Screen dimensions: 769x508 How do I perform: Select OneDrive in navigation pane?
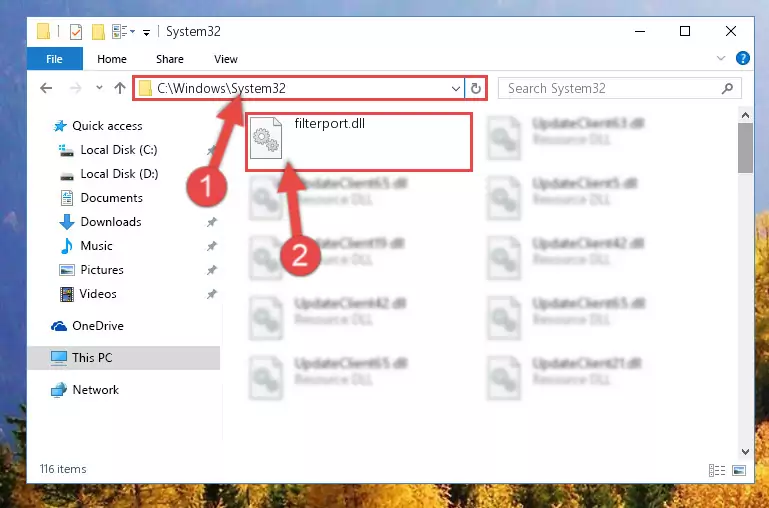98,326
